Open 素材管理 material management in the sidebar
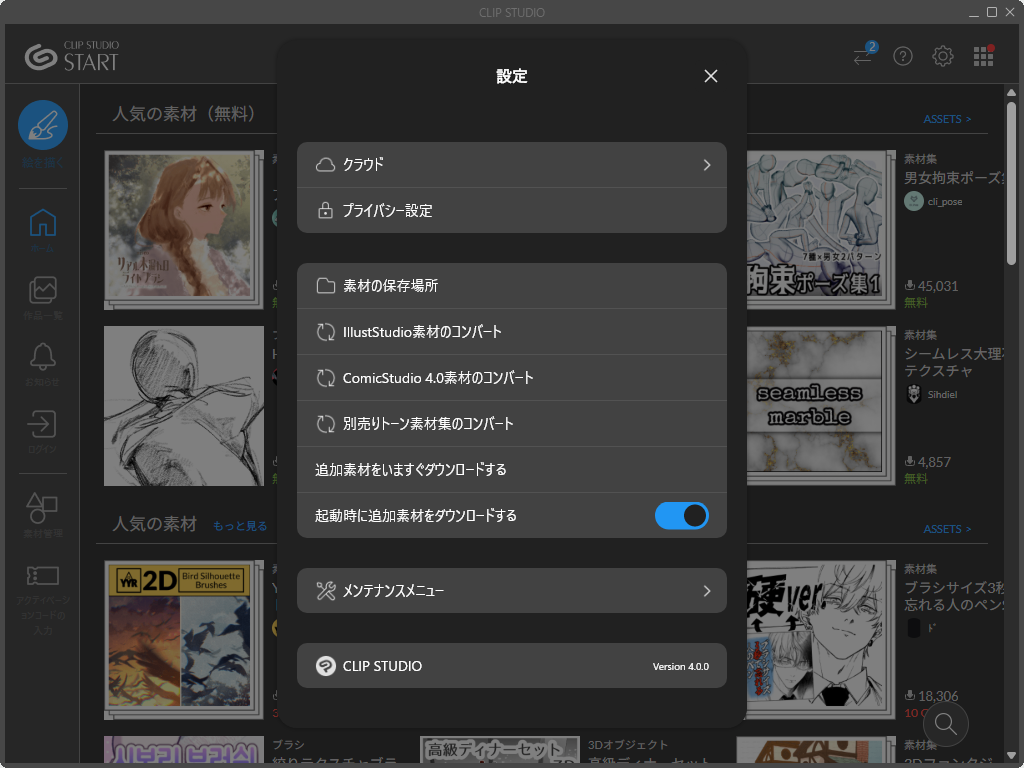Image resolution: width=1024 pixels, height=768 pixels. click(42, 510)
